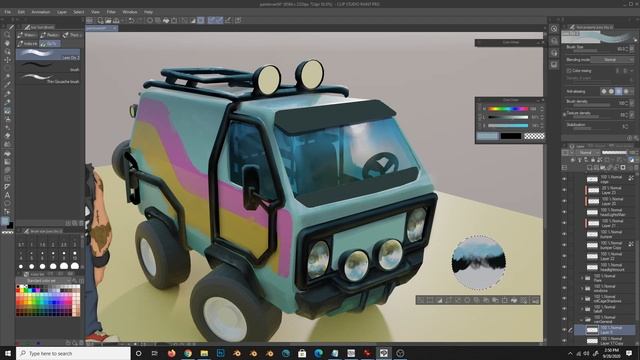Select the Hand move tool in toolbar
This screenshot has height=360, width=640.
[x=7, y=43]
